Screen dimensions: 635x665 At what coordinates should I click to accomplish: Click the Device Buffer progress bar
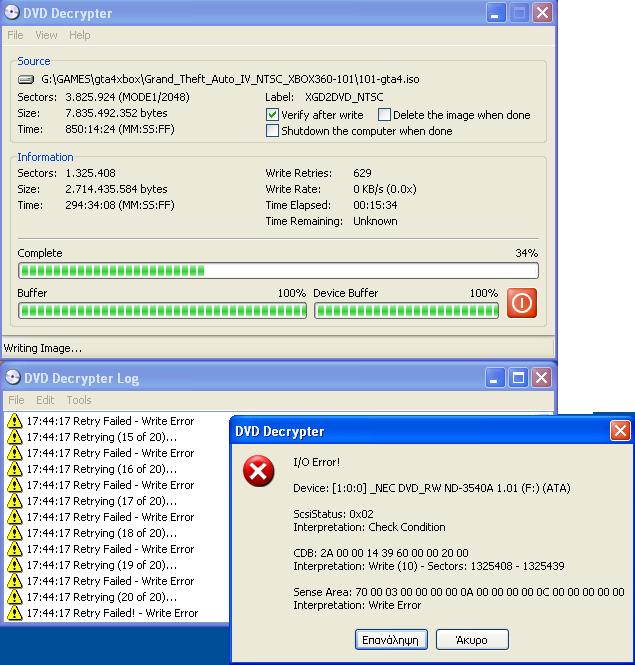(x=406, y=311)
